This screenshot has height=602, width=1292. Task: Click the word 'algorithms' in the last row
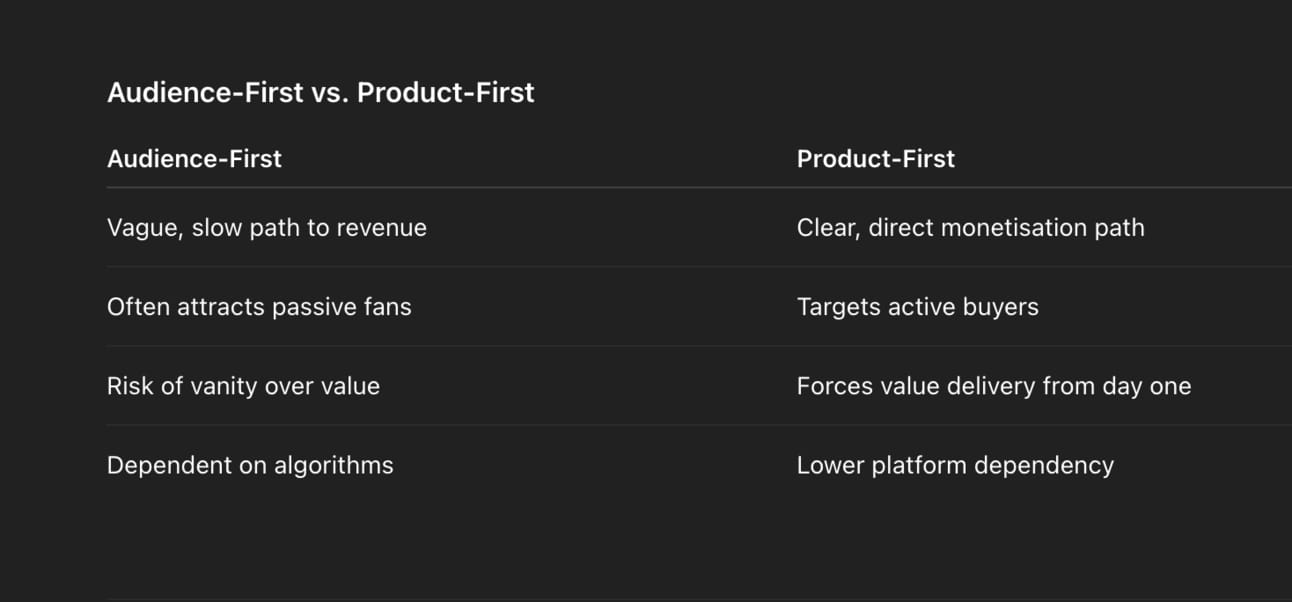tap(340, 465)
